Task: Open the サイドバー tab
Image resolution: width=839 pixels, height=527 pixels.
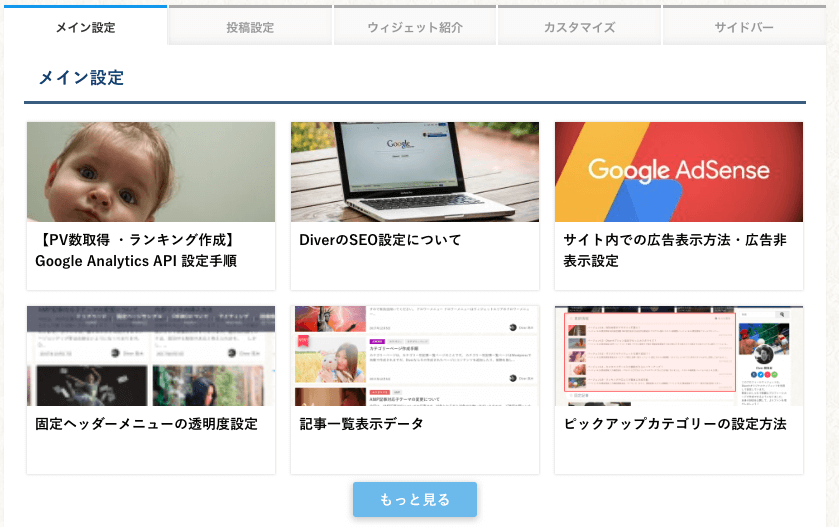Action: [x=744, y=27]
